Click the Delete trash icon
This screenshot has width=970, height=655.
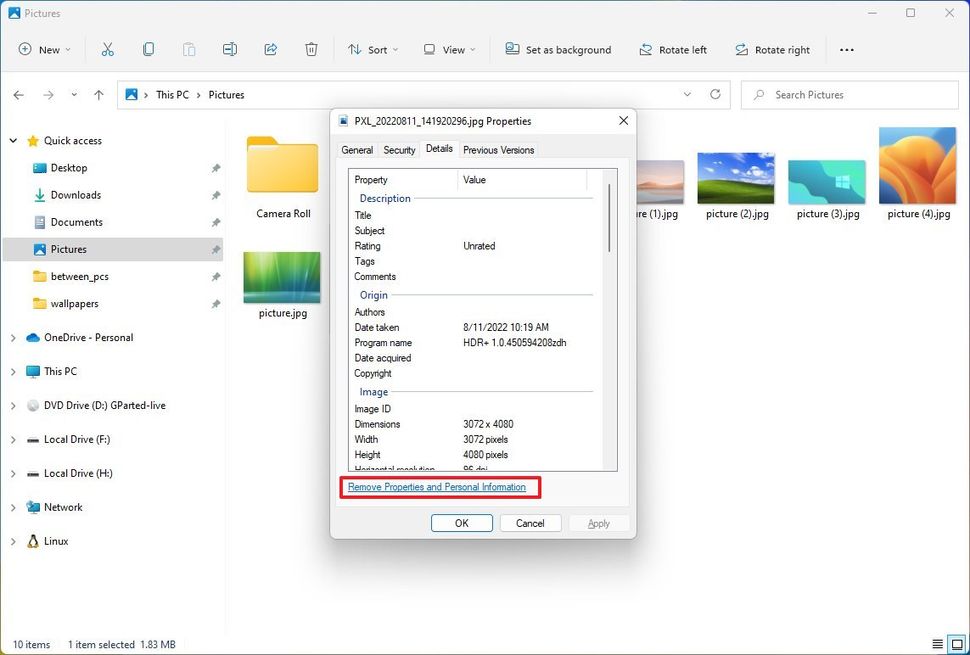tap(311, 49)
